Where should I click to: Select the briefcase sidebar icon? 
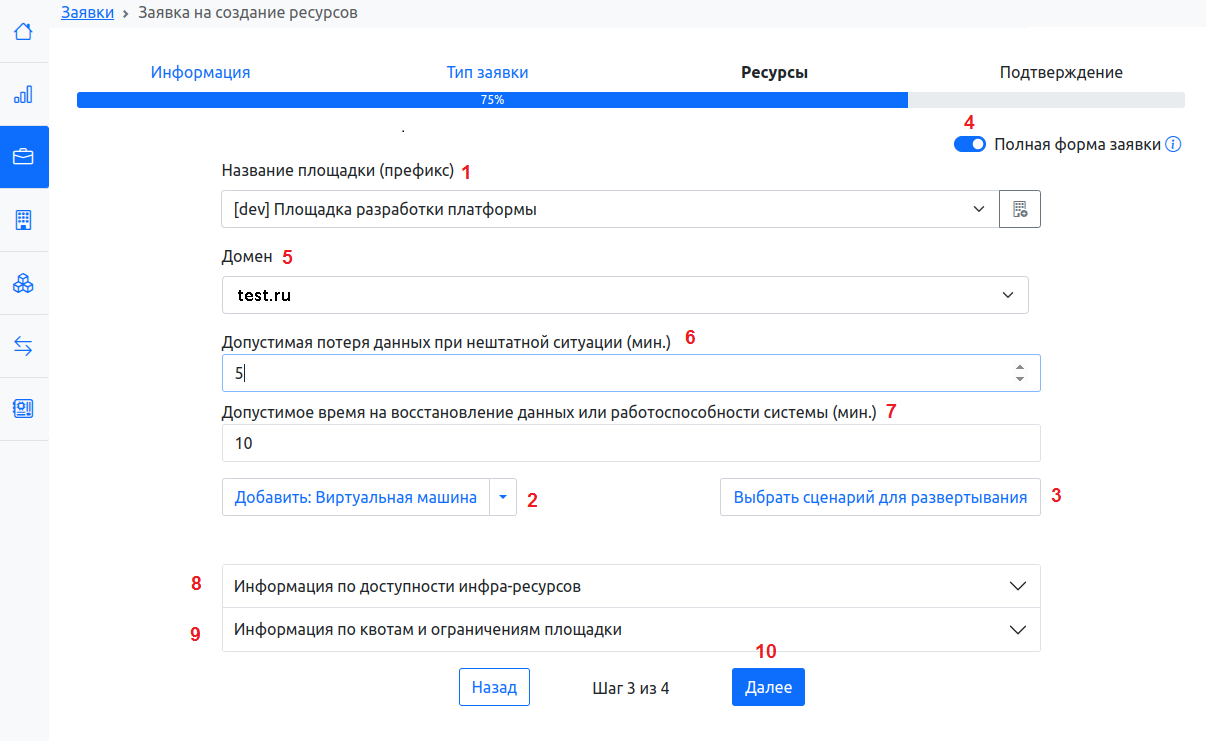[23, 157]
